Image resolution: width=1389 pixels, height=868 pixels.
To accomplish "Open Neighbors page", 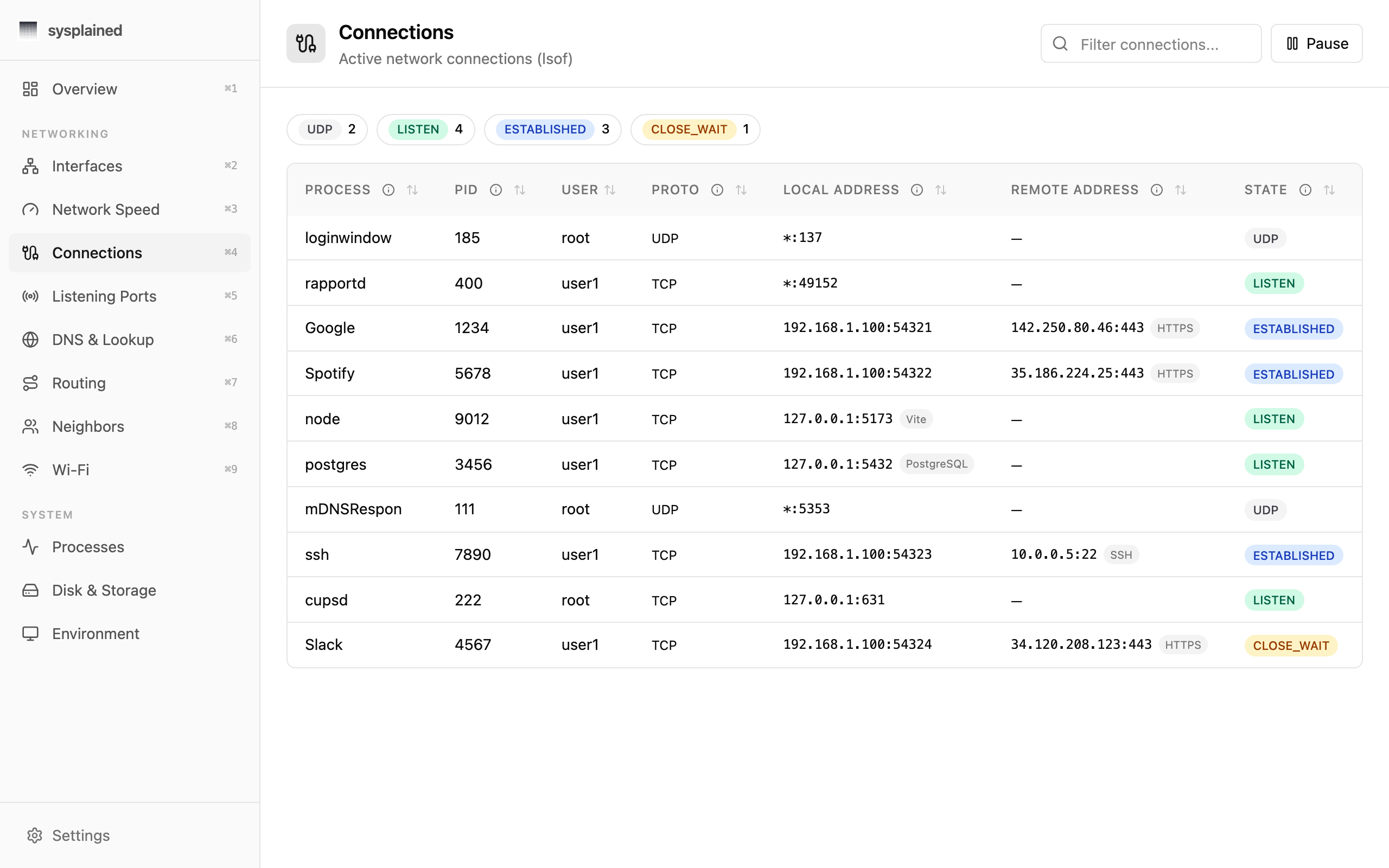I will [x=130, y=426].
